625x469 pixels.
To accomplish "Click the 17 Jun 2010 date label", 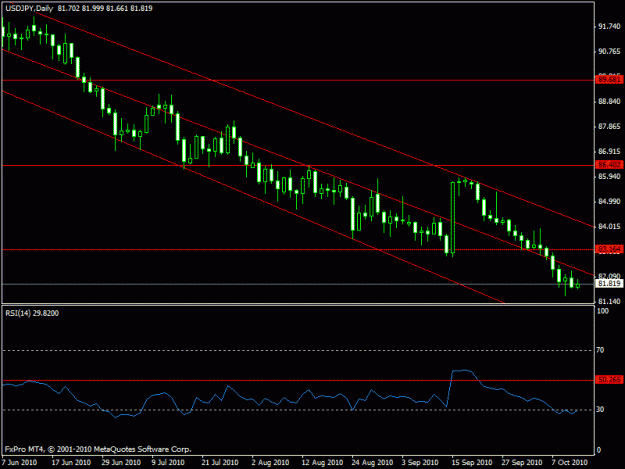I will tap(71, 463).
